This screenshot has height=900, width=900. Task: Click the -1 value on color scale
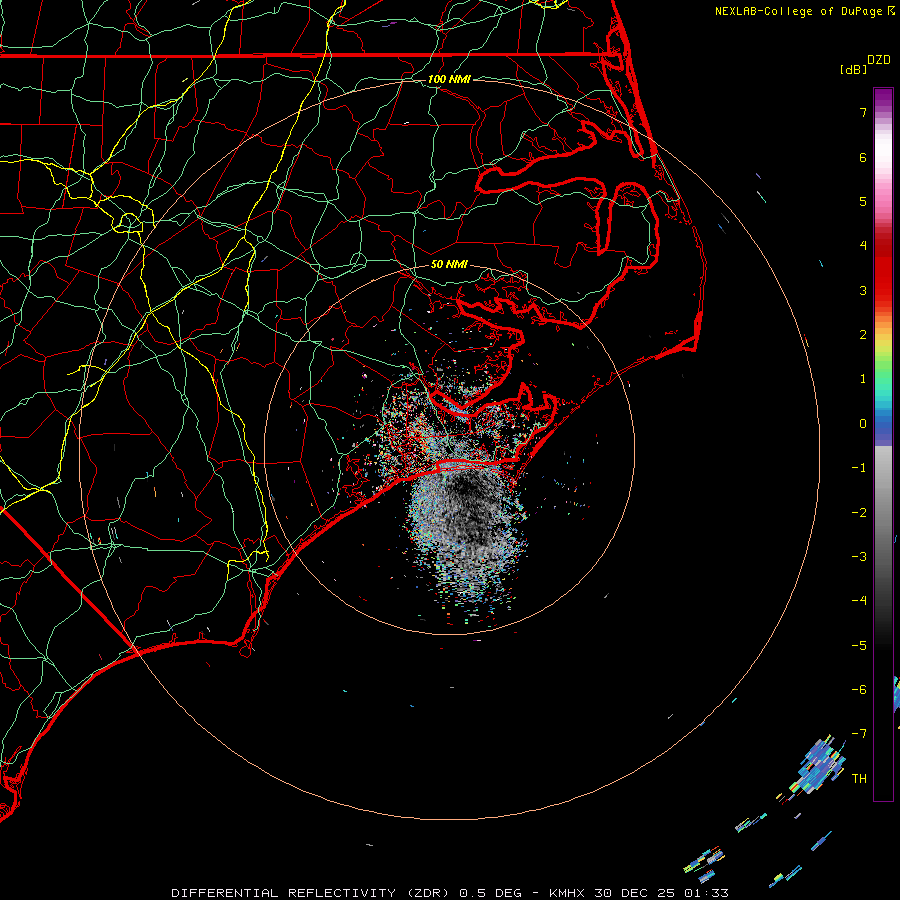[859, 468]
